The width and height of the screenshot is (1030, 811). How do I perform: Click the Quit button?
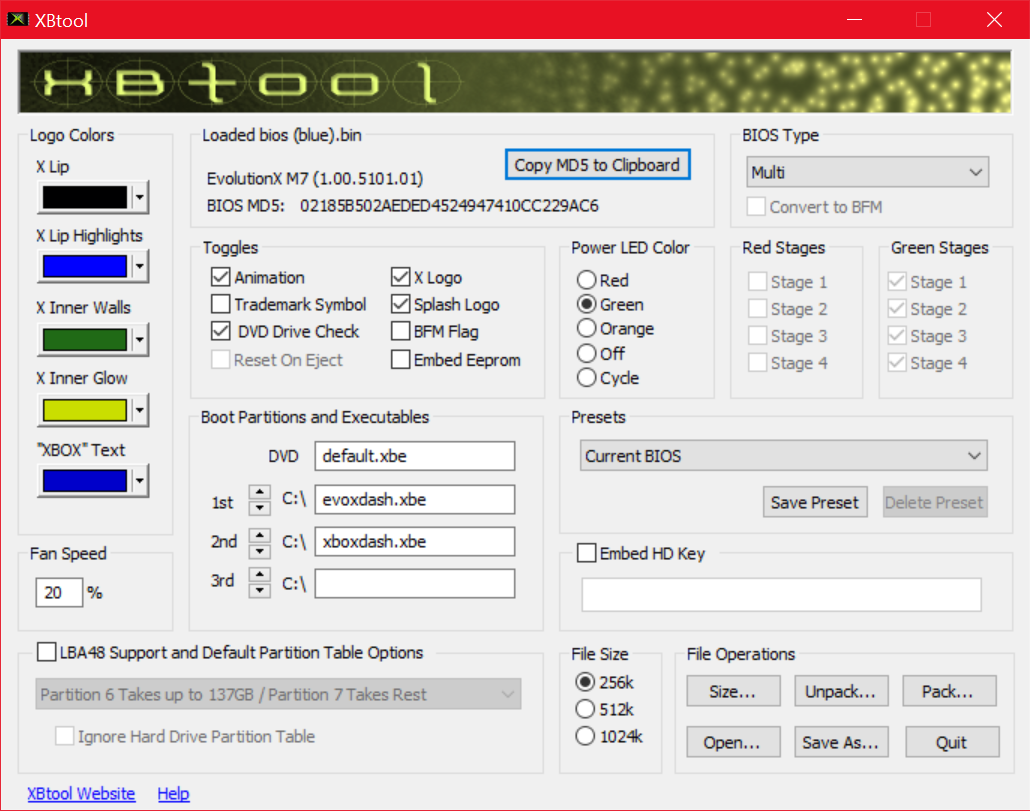point(952,742)
